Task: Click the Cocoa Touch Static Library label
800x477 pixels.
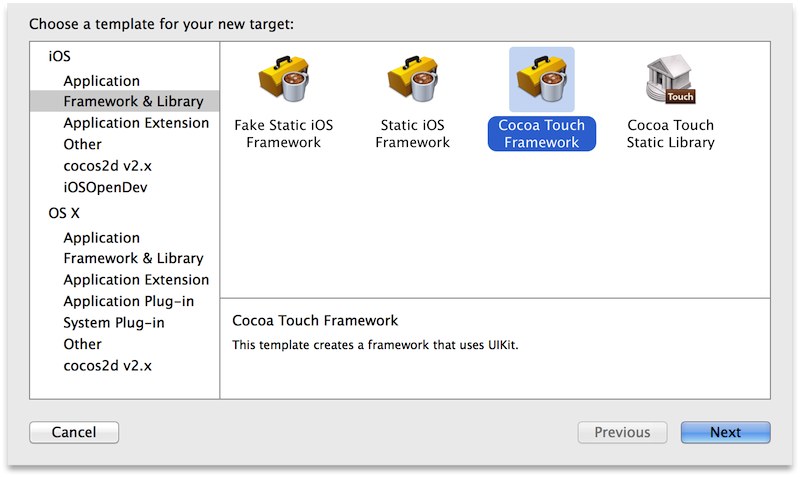Action: 670,134
